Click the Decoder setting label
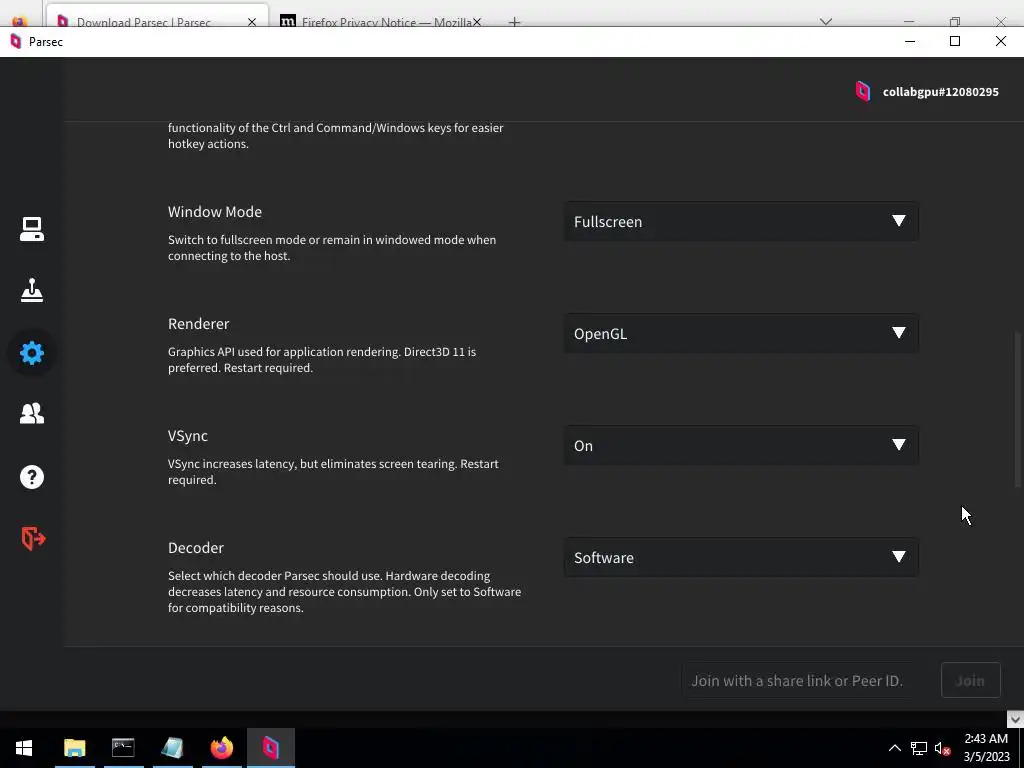1024x768 pixels. tap(196, 548)
